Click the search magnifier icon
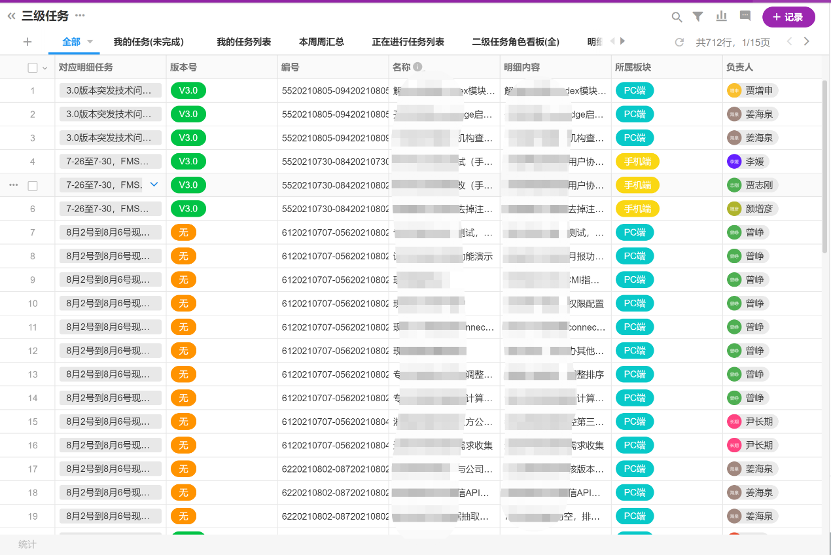 coord(677,17)
